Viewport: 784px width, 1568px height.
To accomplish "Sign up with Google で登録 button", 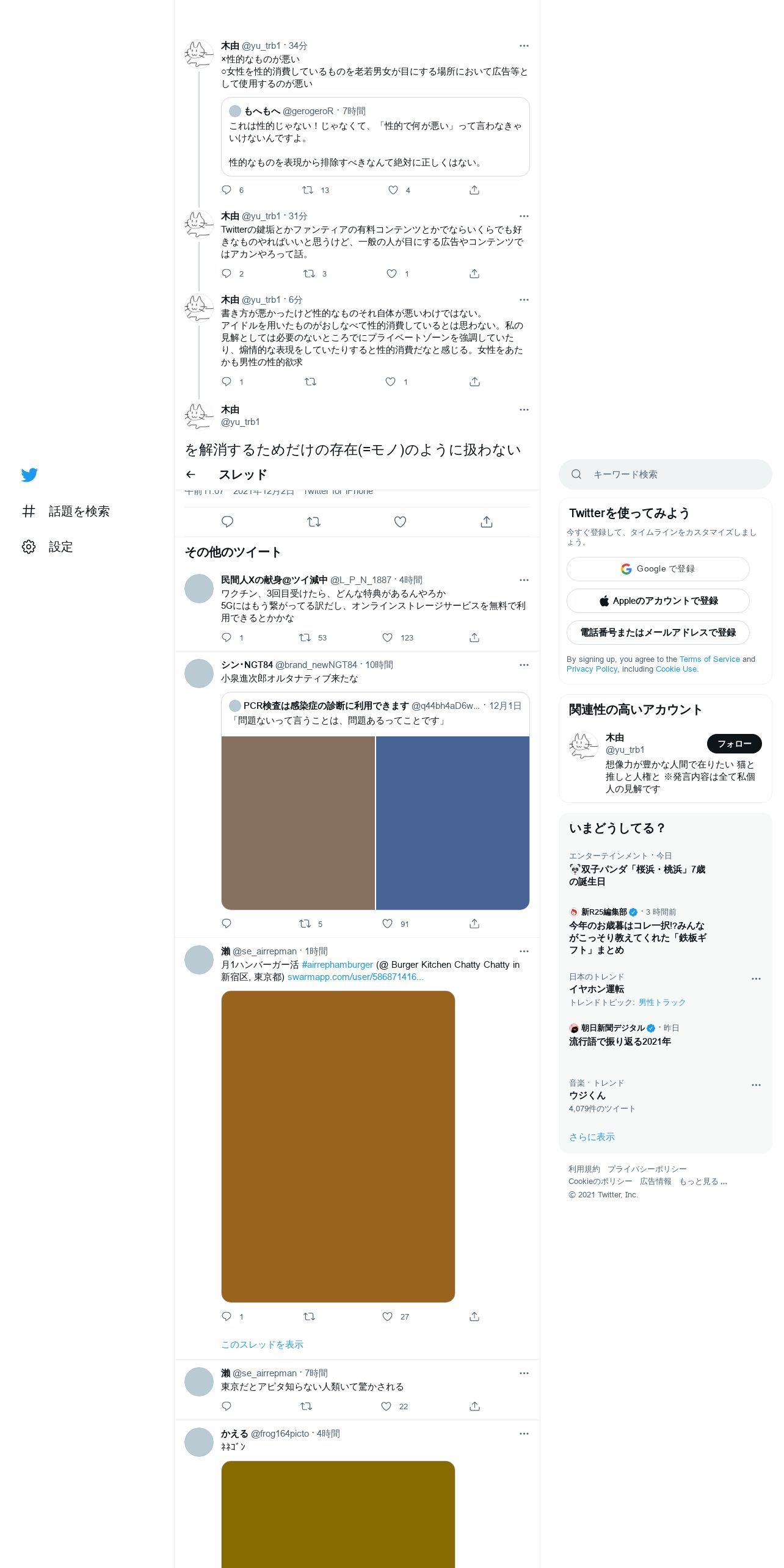I will pos(658,569).
